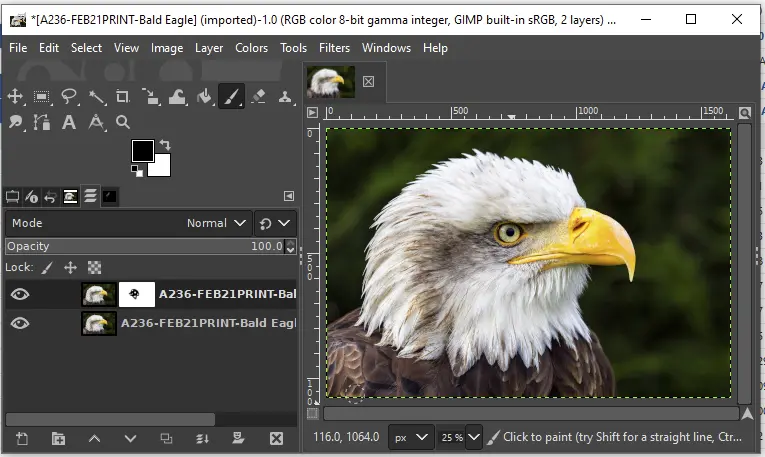Open the px units dropdown

pos(412,437)
